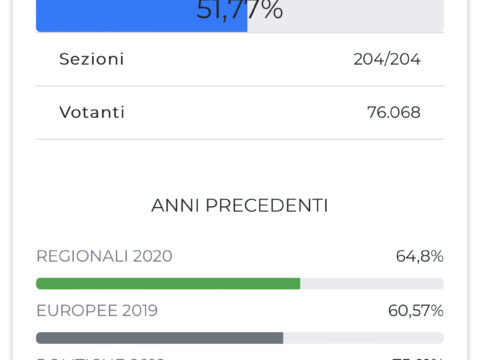Click the 64,8% Regionali value
Image resolution: width=480 pixels, height=360 pixels.
pos(420,256)
